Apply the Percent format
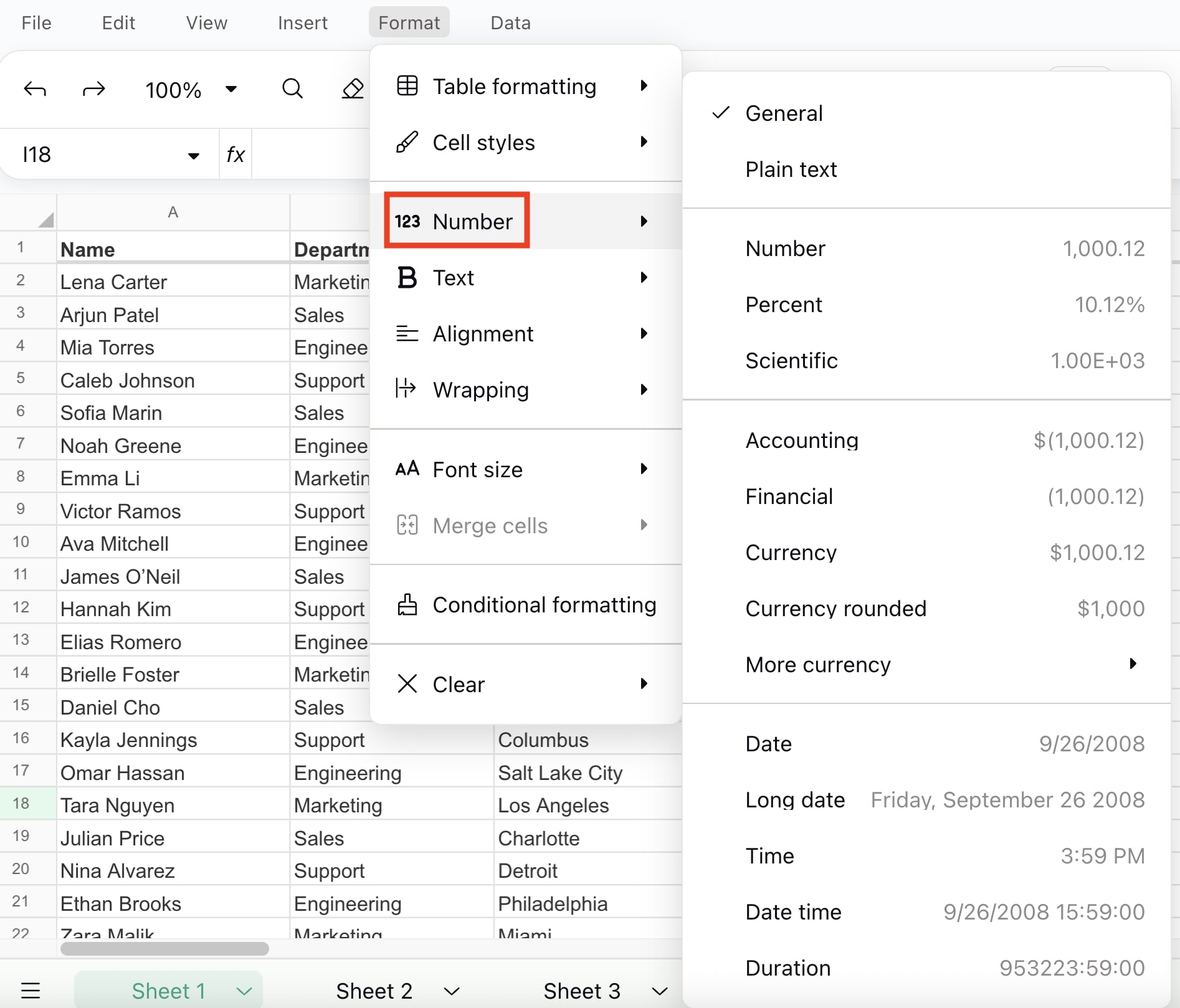 [784, 305]
